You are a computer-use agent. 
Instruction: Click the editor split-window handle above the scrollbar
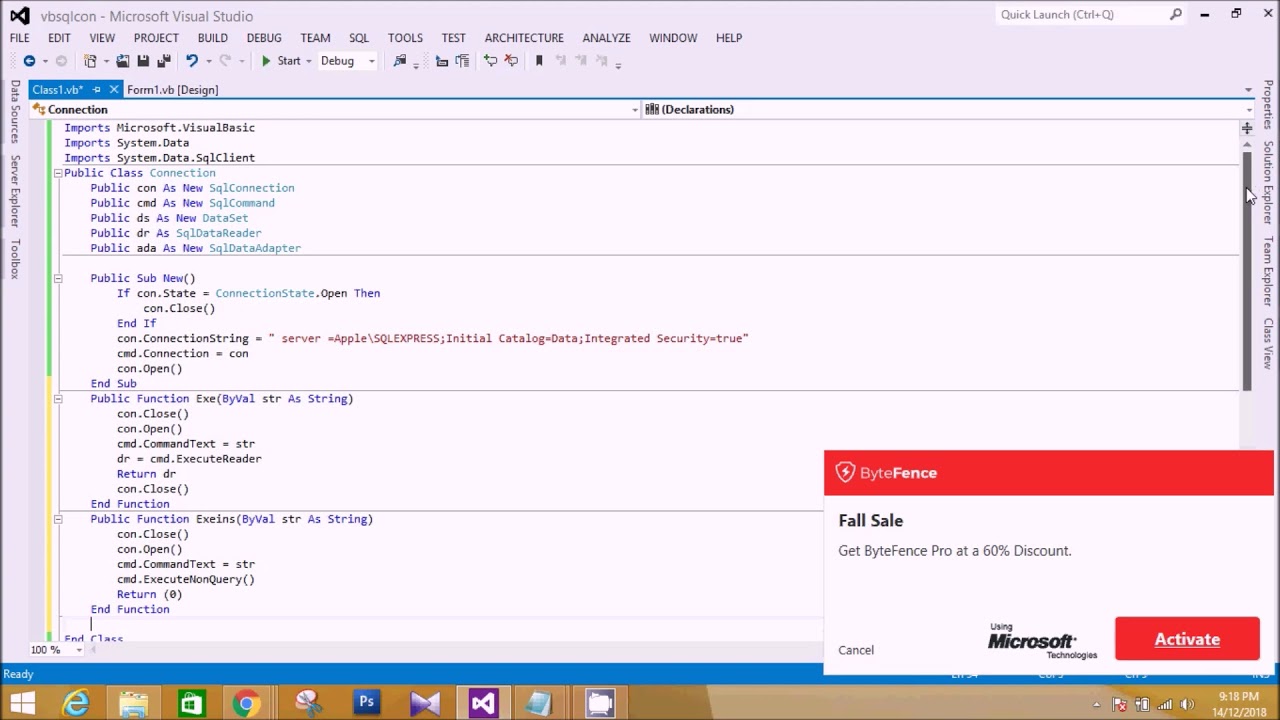(x=1247, y=128)
